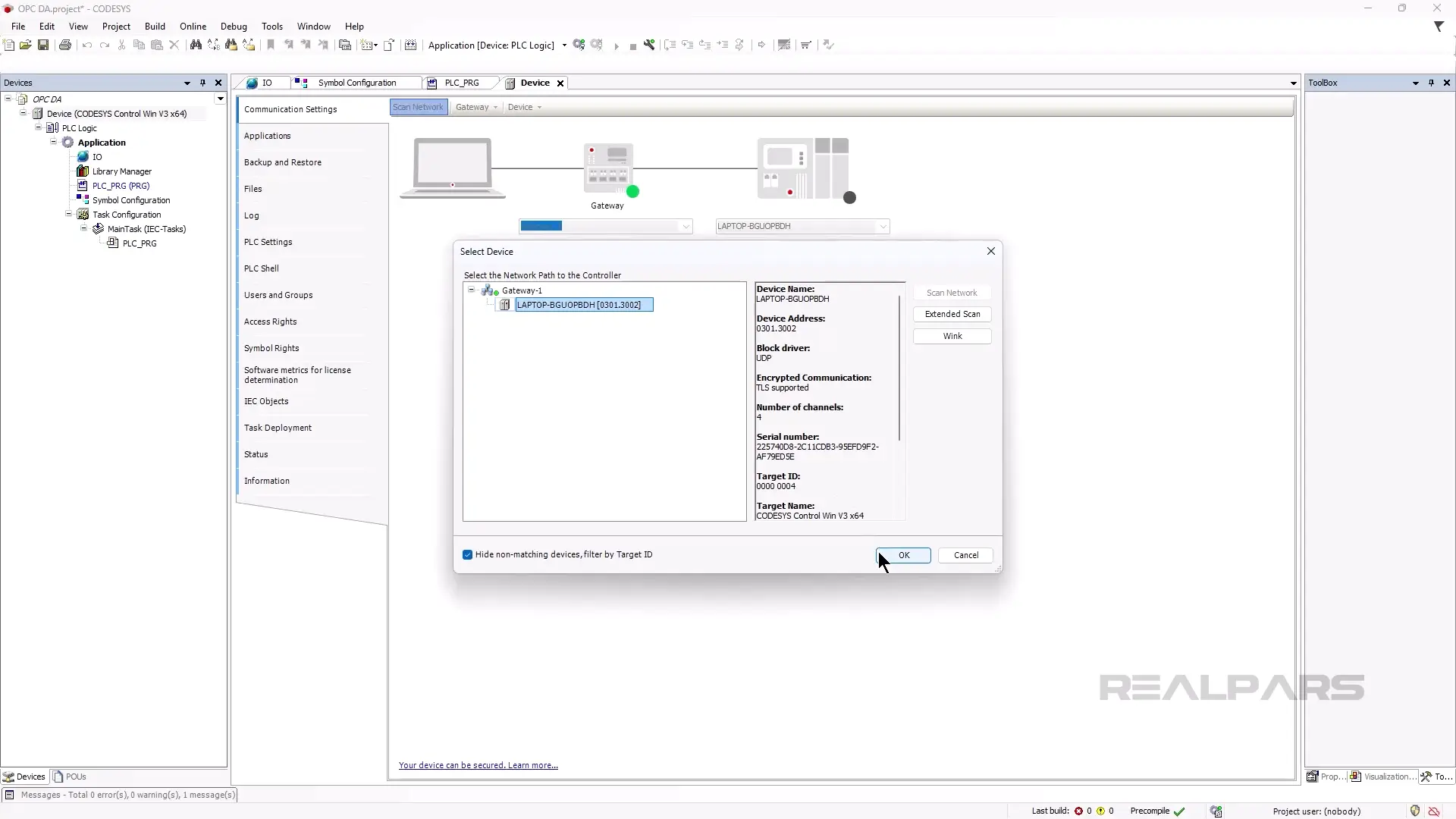Image resolution: width=1456 pixels, height=819 pixels.
Task: Collapse the Gateway-1 tree node
Action: coord(471,290)
